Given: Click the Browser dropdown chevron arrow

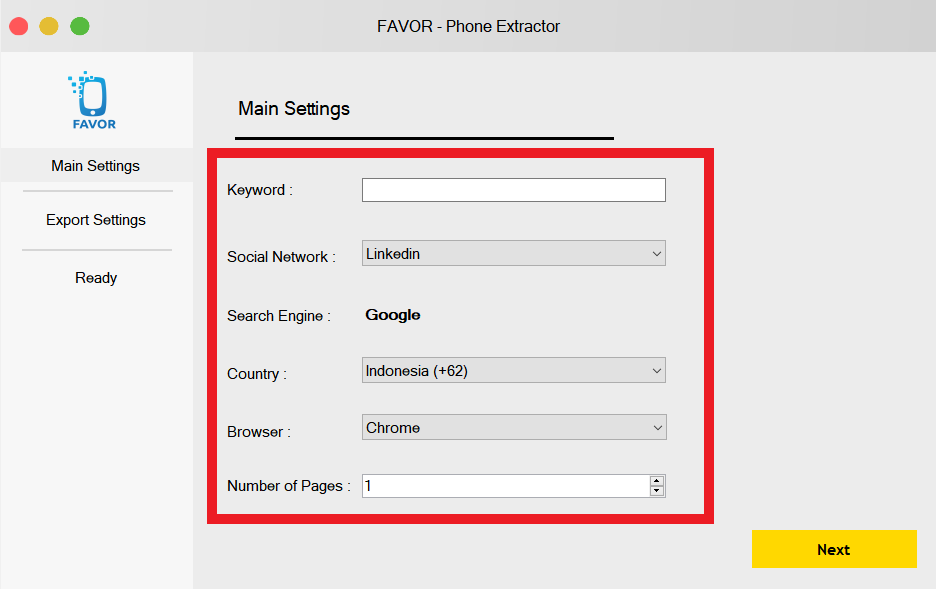Looking at the screenshot, I should pyautogui.click(x=657, y=428).
